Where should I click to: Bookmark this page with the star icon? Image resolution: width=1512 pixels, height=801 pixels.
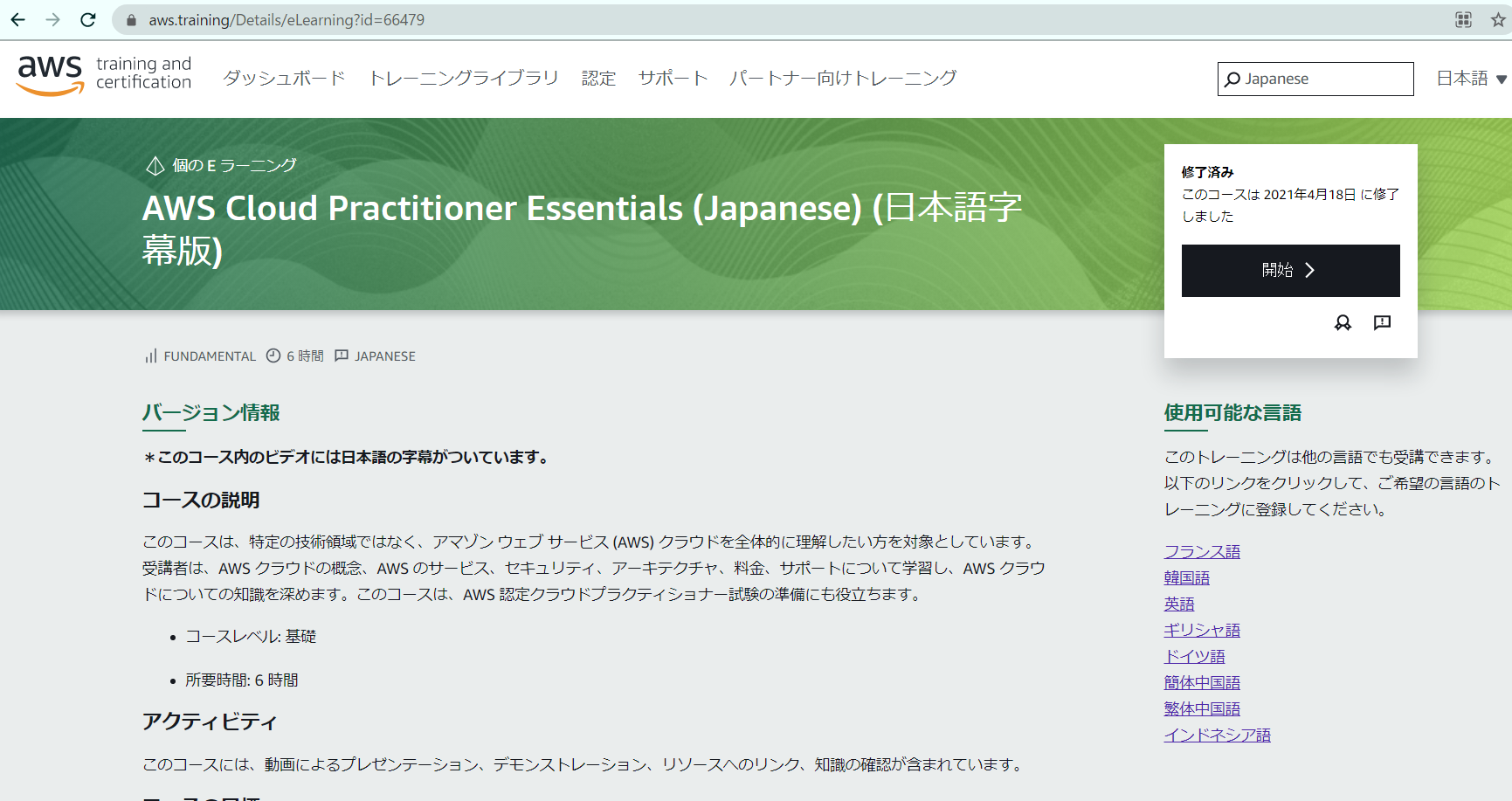[1498, 20]
